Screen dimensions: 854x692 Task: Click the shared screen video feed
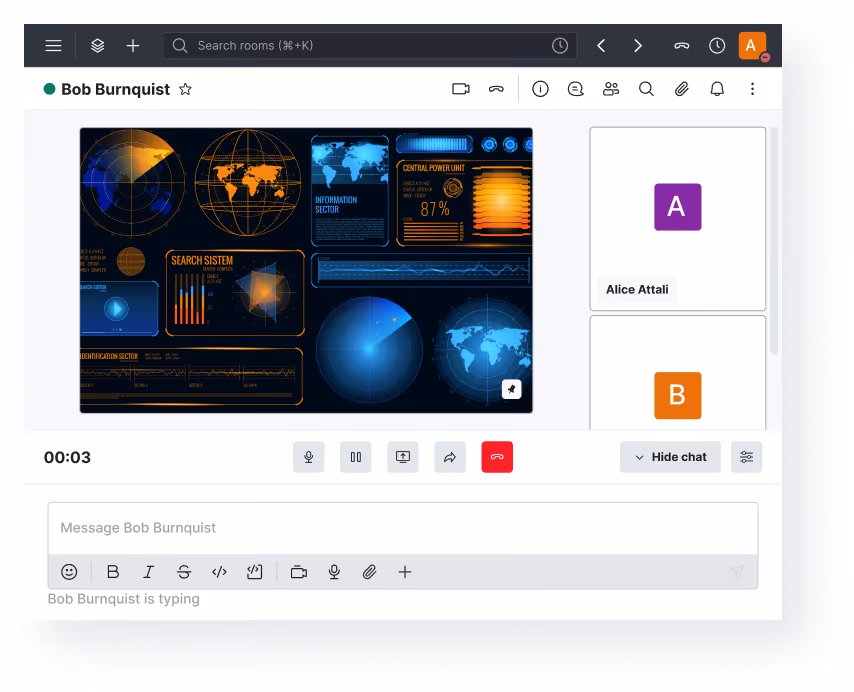306,270
